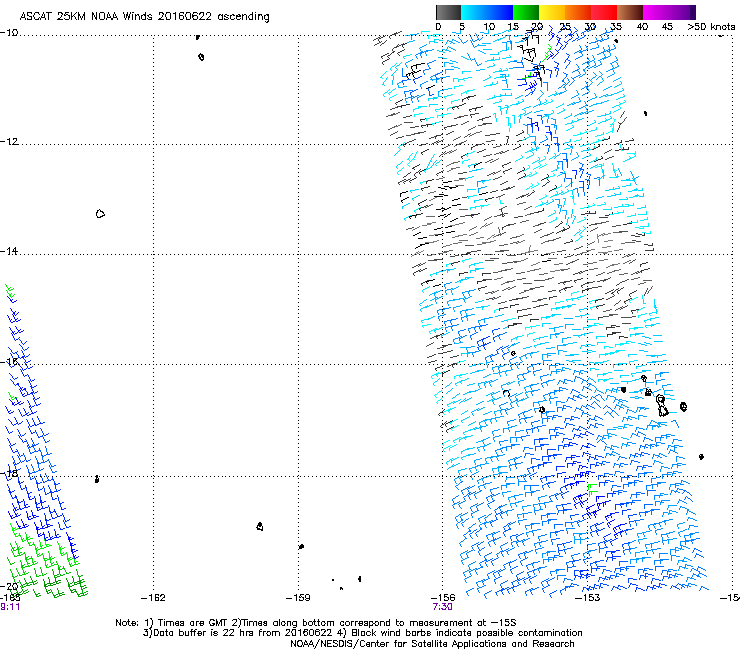Click the purple '7:30' swath time label
This screenshot has width=740, height=650.
pos(442,607)
